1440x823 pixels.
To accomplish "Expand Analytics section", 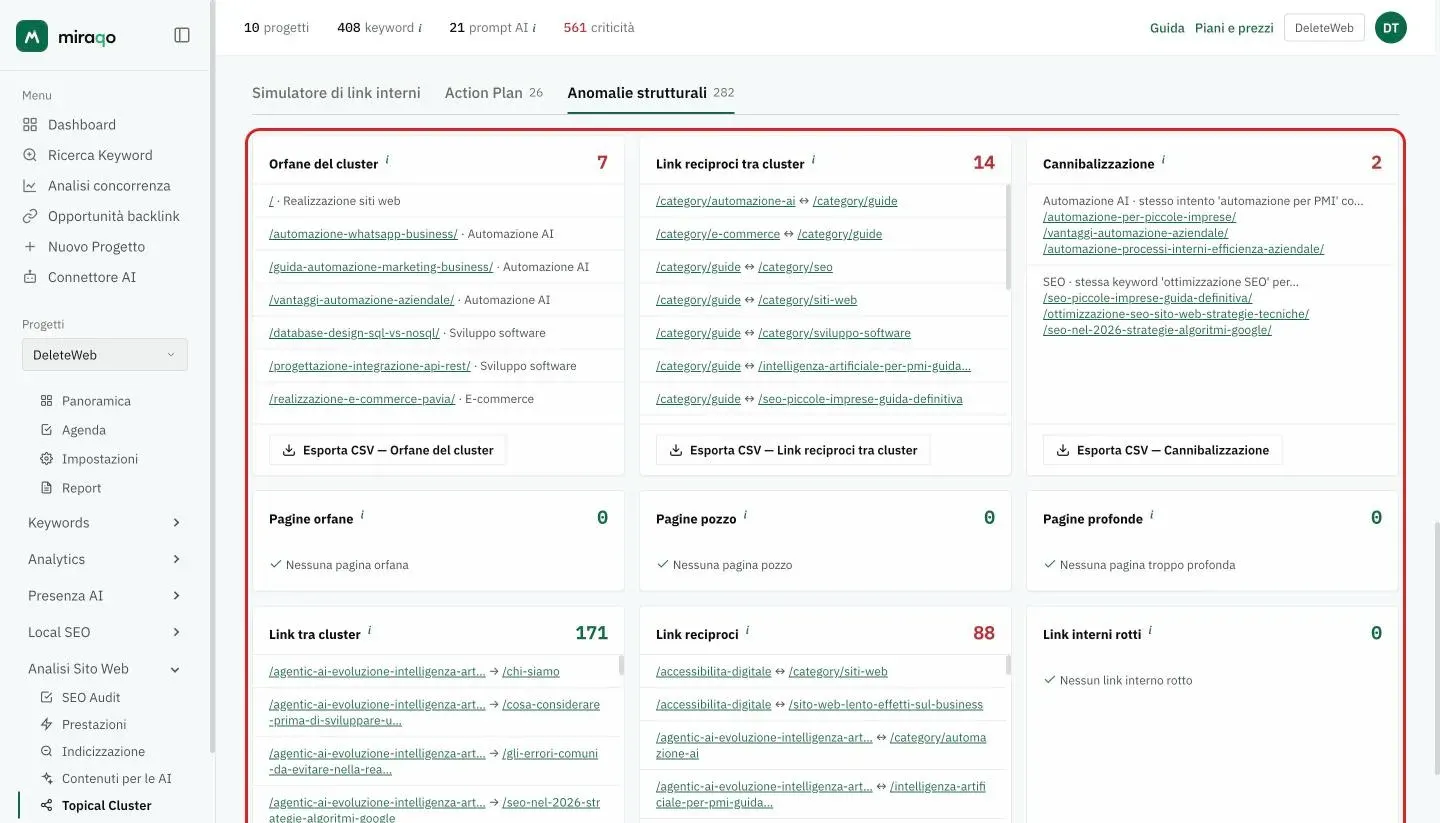I will 105,559.
